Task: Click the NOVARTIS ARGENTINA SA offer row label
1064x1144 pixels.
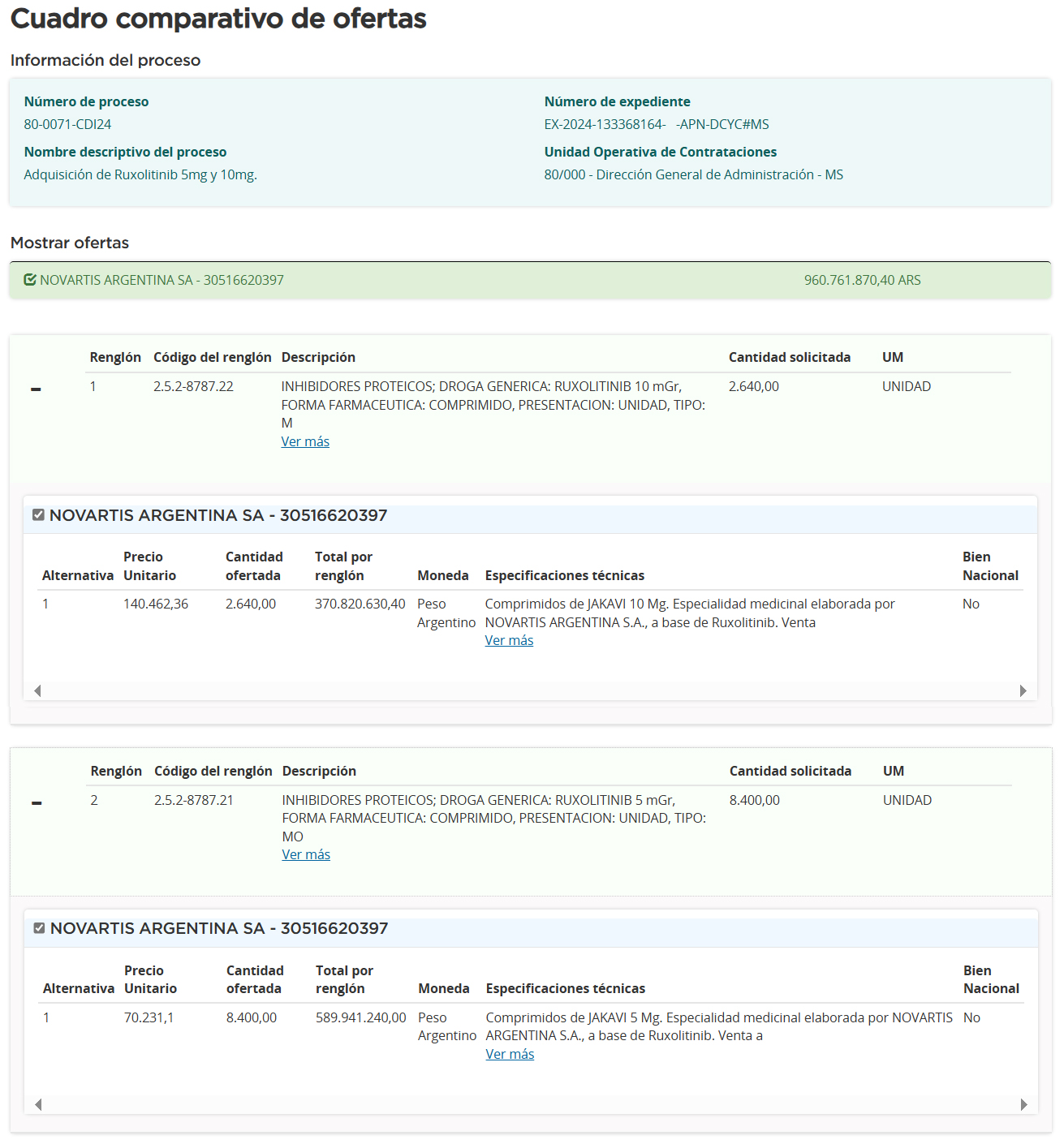Action: click(162, 280)
